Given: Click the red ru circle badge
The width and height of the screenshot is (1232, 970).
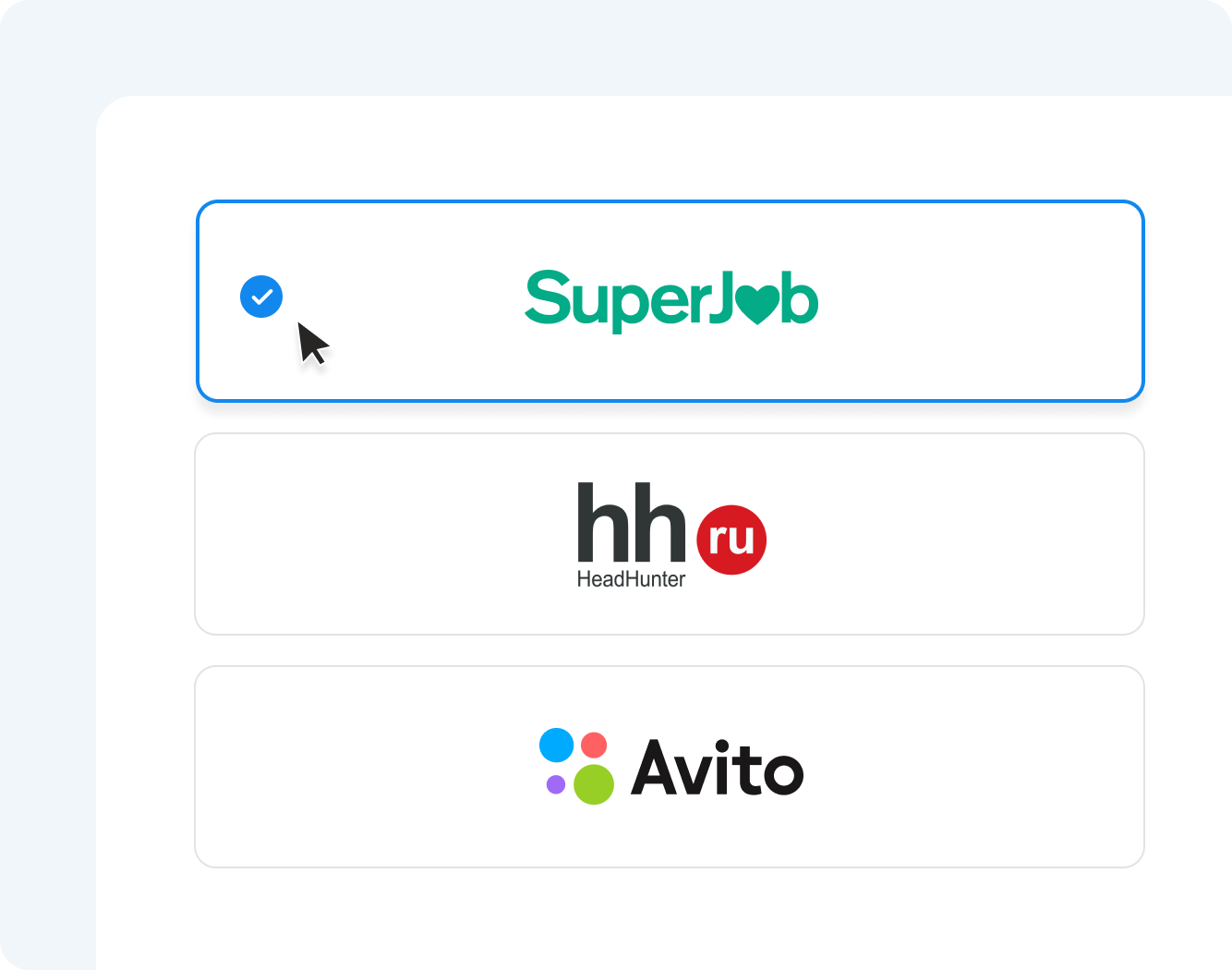Looking at the screenshot, I should point(731,540).
